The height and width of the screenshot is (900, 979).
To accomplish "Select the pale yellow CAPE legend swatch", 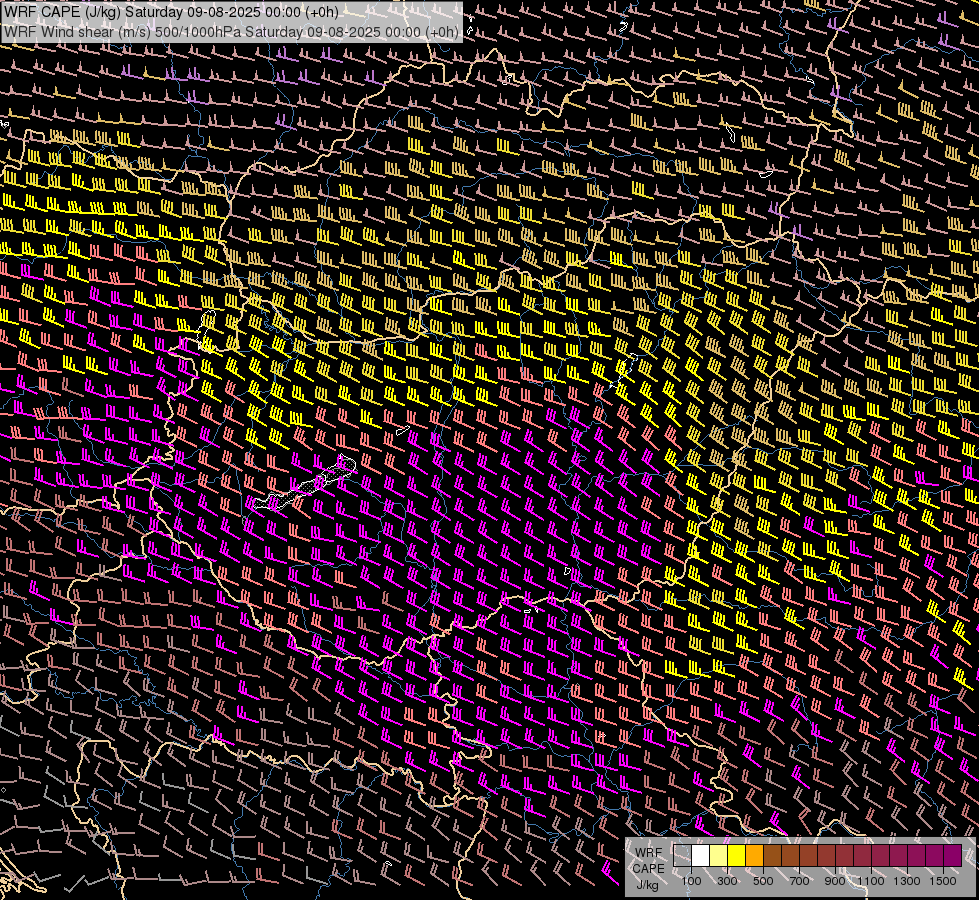I will tap(719, 856).
